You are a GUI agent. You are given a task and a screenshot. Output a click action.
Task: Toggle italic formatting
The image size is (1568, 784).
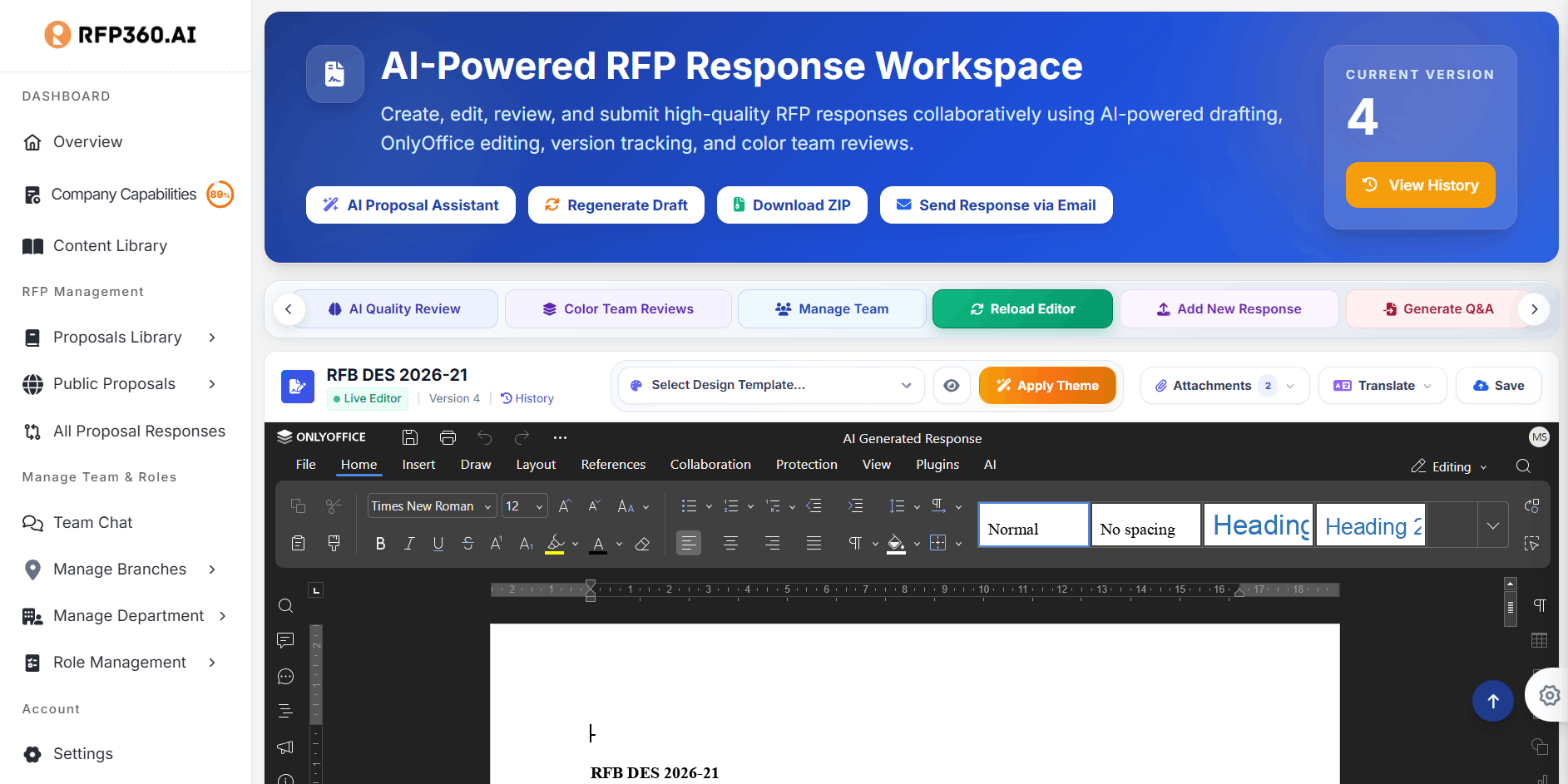(409, 544)
